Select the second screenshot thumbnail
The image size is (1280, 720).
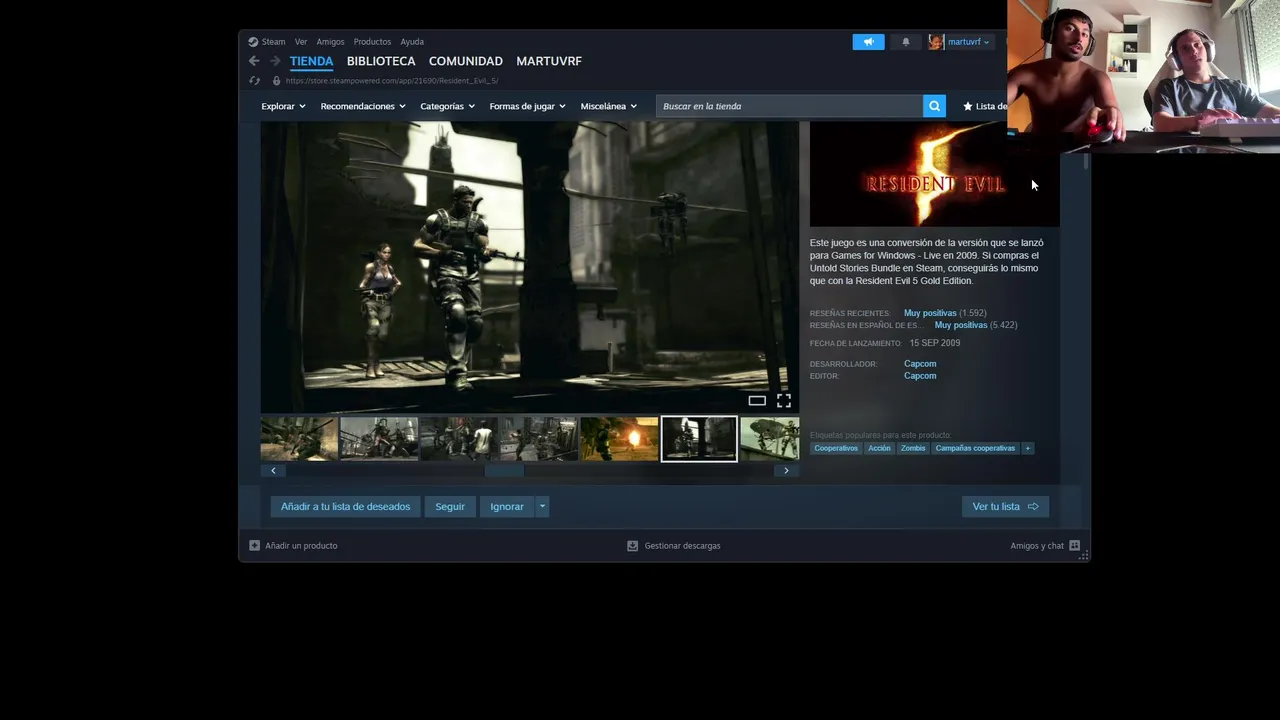pyautogui.click(x=379, y=439)
